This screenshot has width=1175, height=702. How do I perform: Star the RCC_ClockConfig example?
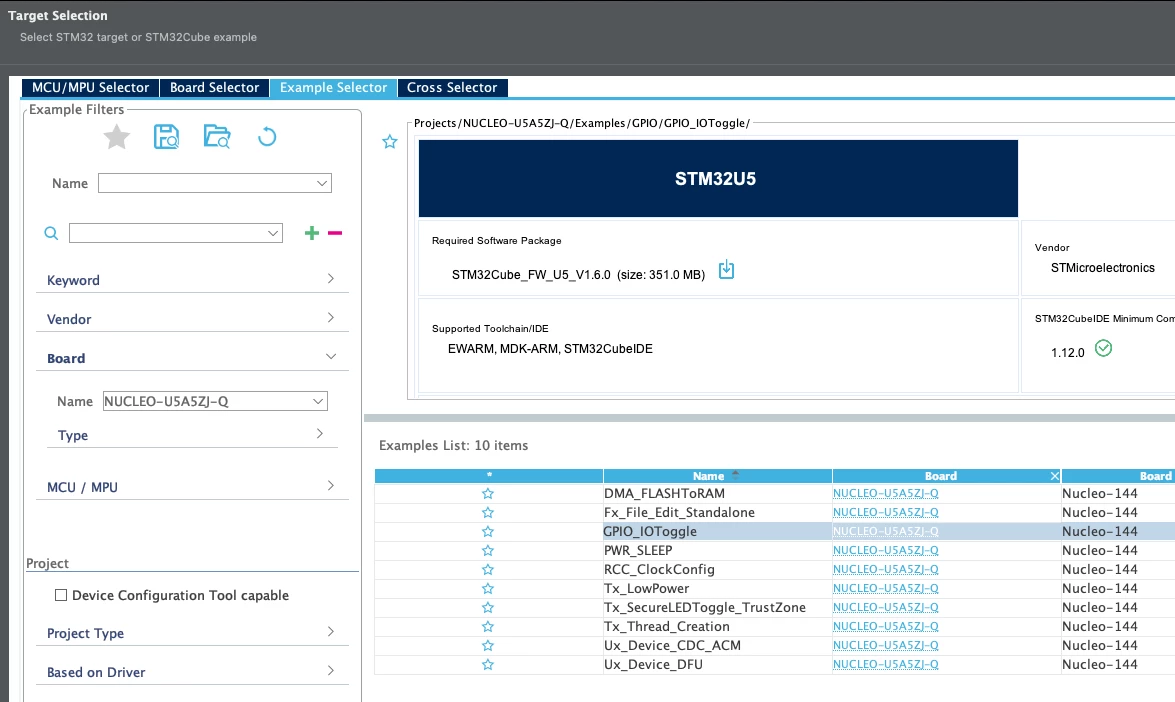(488, 569)
